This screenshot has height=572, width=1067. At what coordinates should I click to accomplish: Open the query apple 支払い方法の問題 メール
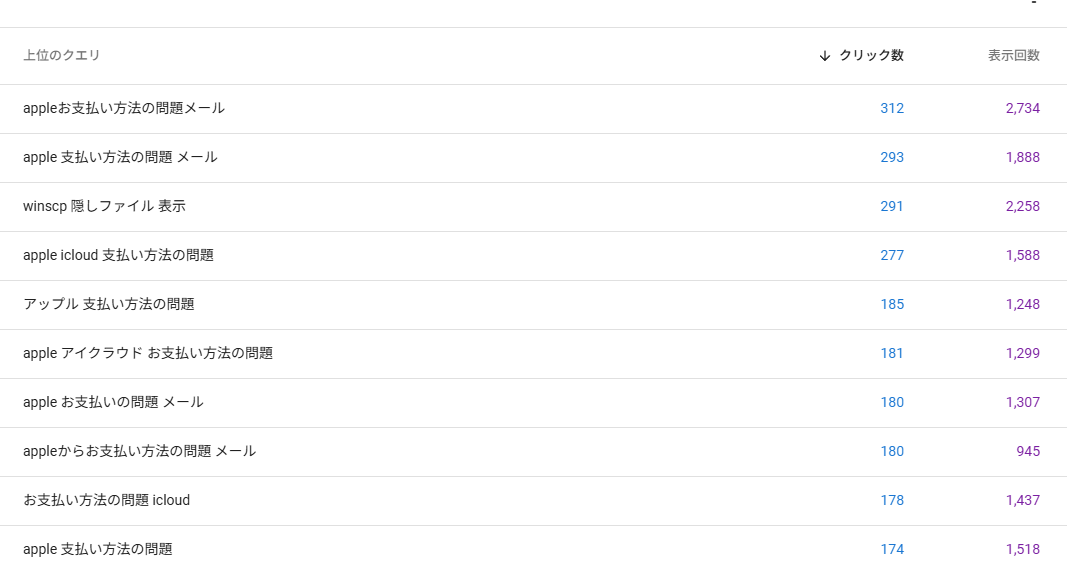120,157
